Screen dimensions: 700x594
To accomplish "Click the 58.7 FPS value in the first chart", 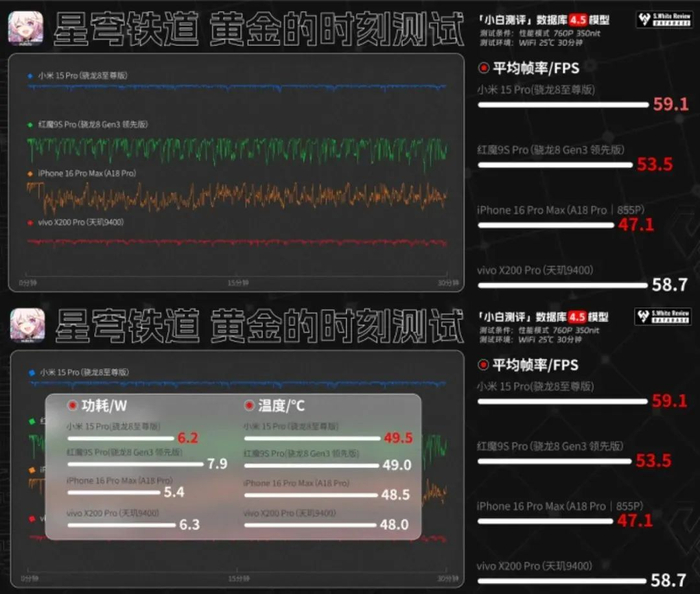I will pos(670,284).
